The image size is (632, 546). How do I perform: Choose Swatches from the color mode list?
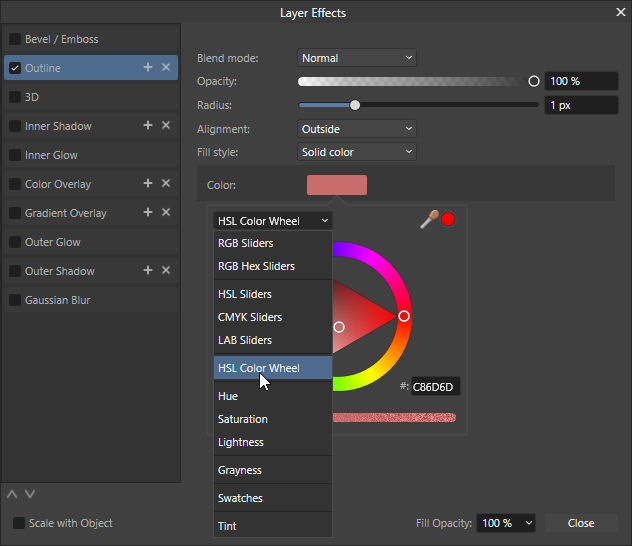(x=273, y=498)
